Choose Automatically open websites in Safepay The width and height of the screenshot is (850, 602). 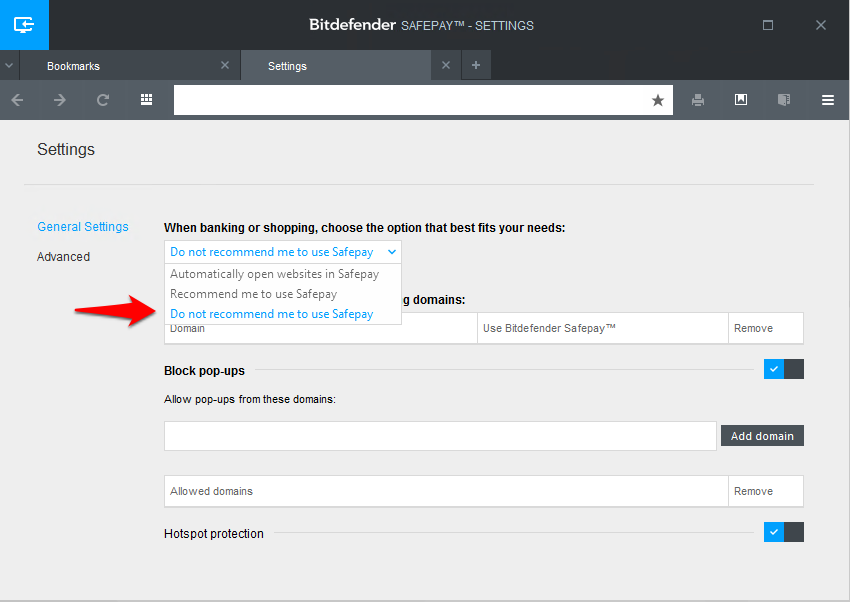pyautogui.click(x=274, y=274)
